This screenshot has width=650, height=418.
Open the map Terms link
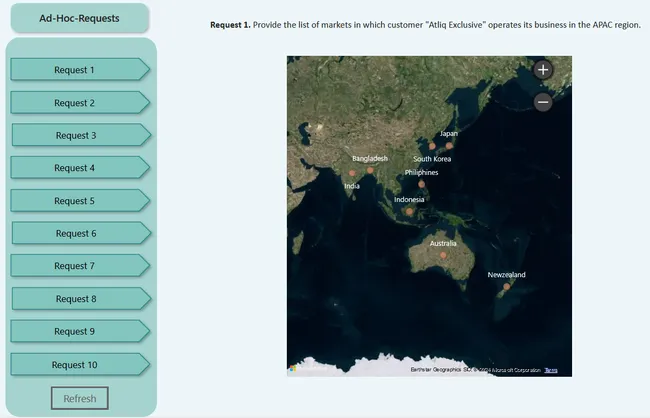point(551,370)
